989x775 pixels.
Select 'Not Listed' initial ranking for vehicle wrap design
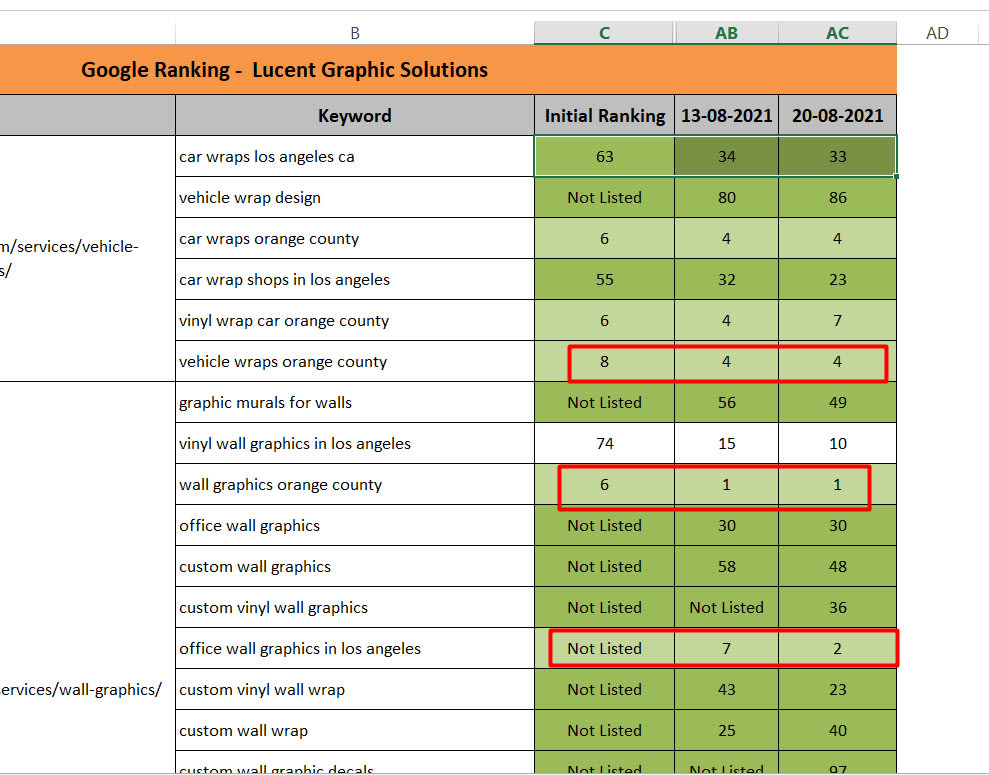[x=604, y=197]
